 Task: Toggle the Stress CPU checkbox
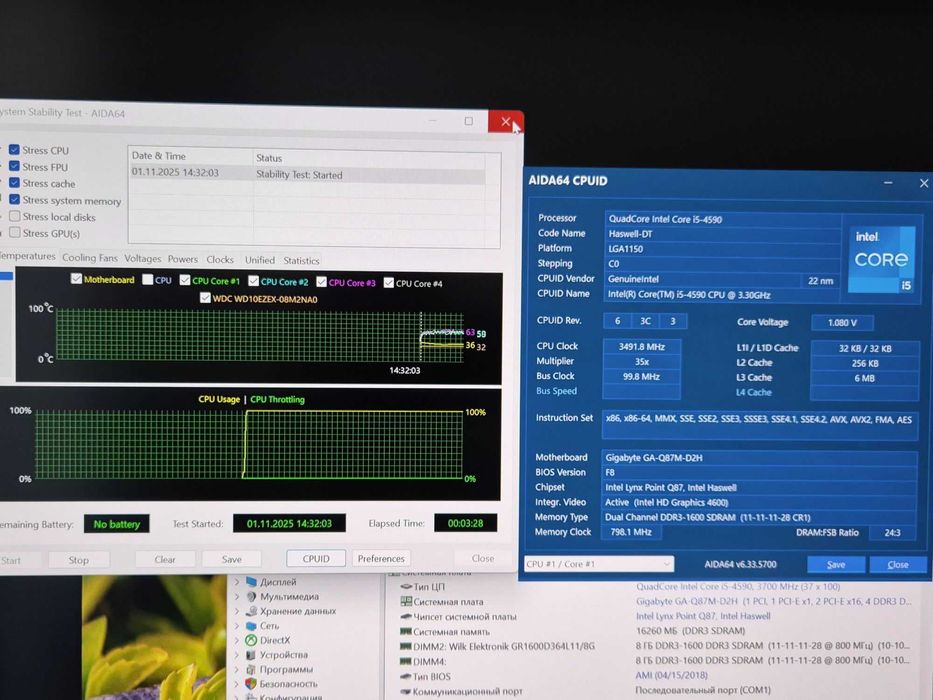[x=14, y=150]
